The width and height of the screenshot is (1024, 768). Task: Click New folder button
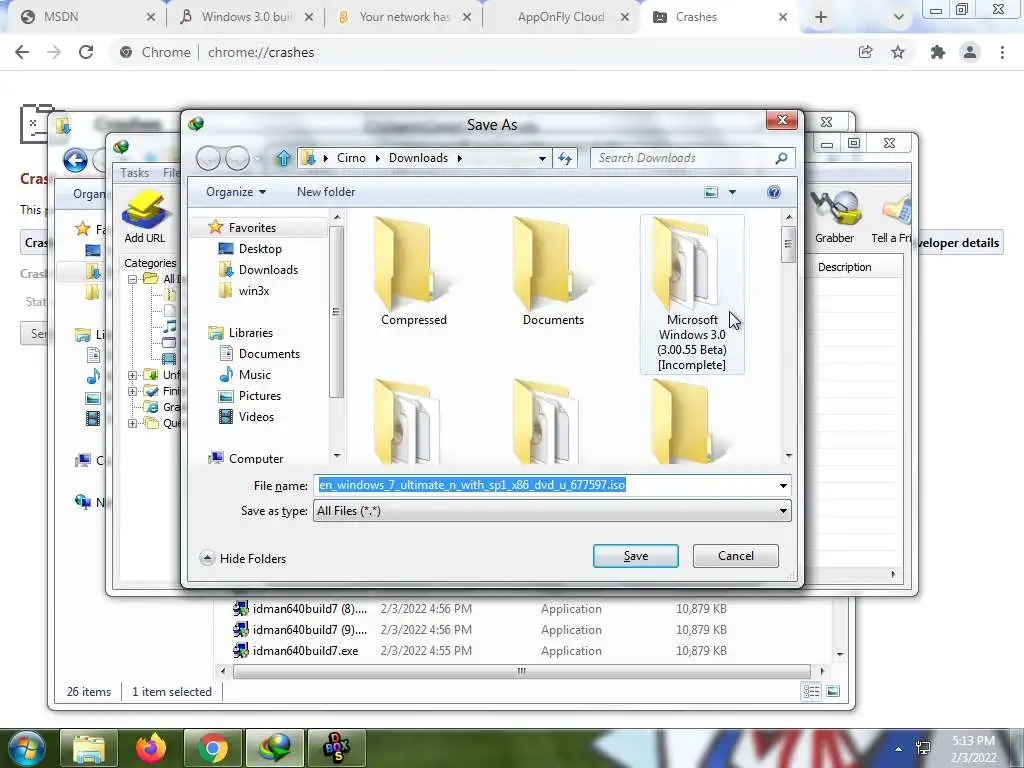point(326,192)
